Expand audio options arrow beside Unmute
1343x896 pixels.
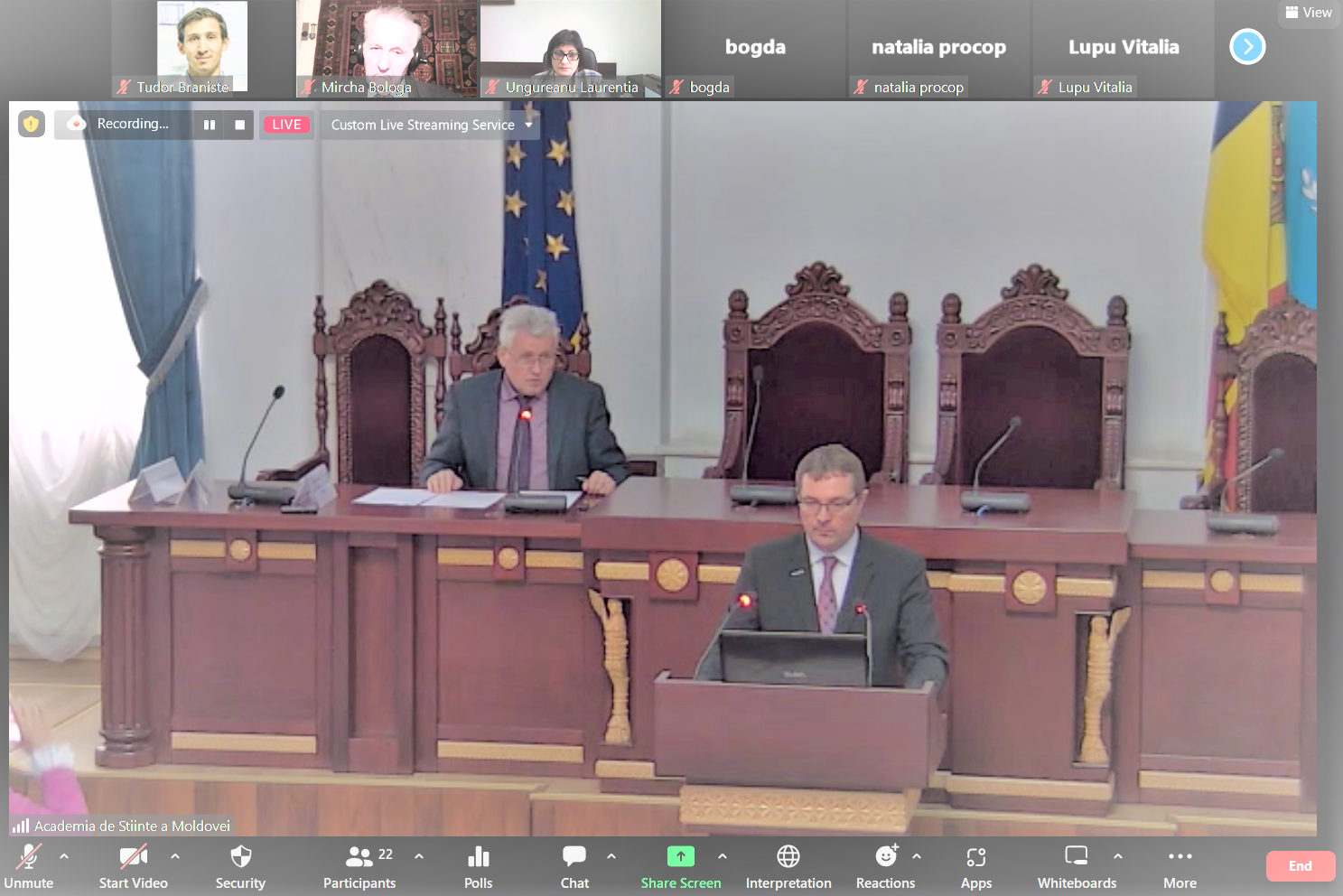[x=64, y=855]
